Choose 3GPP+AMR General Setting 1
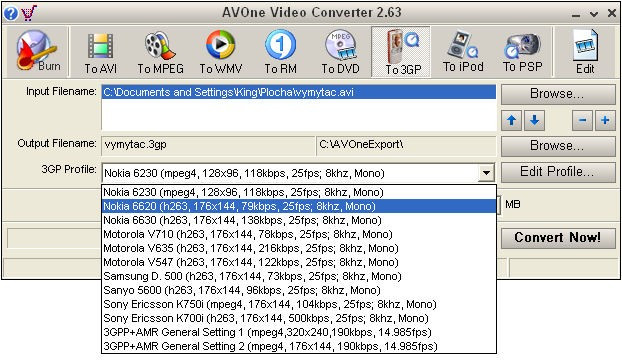This screenshot has height=360, width=622. click(299, 332)
